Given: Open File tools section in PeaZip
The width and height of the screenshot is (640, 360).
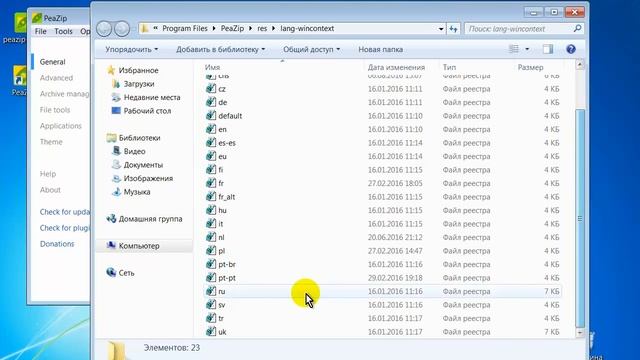Looking at the screenshot, I should coord(55,110).
